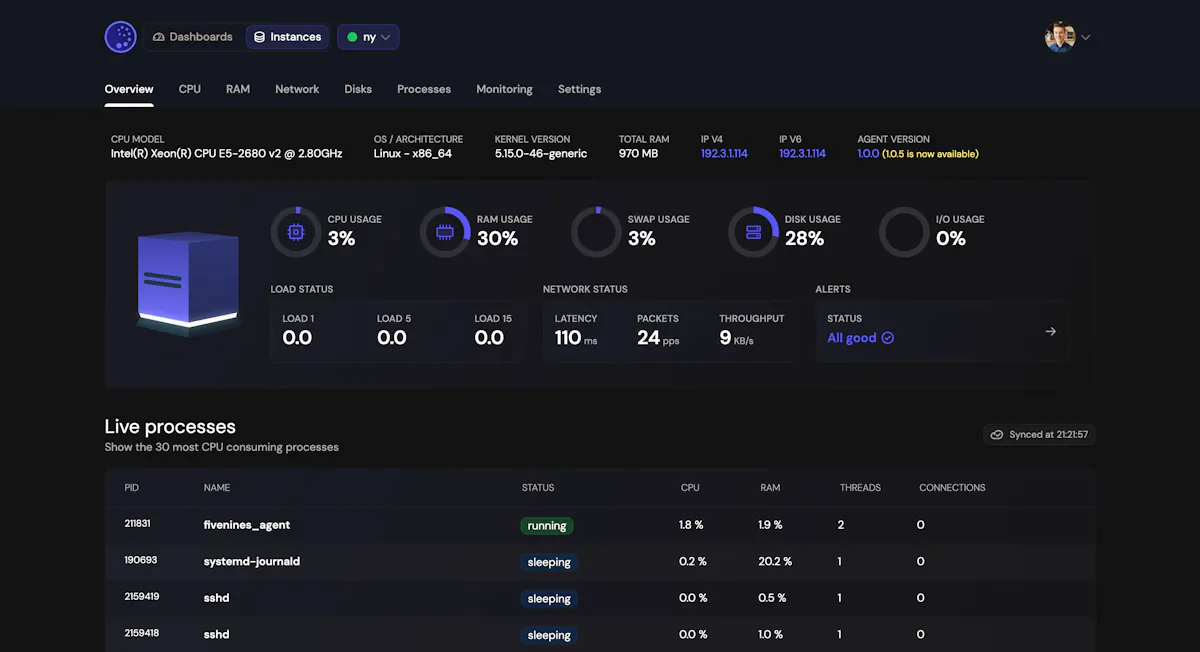The image size is (1200, 652).
Task: Click the agent version 1.0.0 link
Action: tap(868, 154)
